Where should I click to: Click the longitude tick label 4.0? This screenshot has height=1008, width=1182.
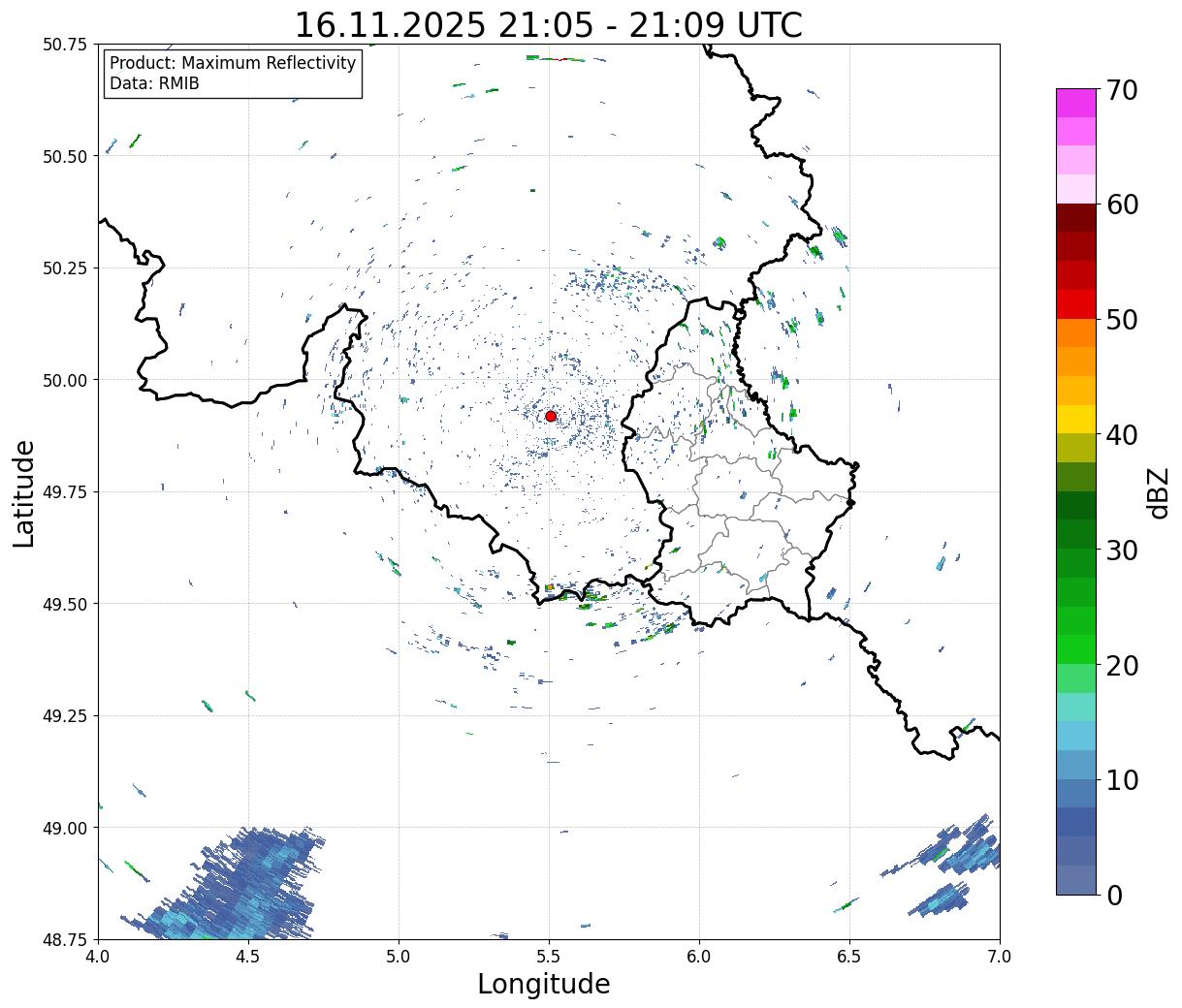click(98, 957)
